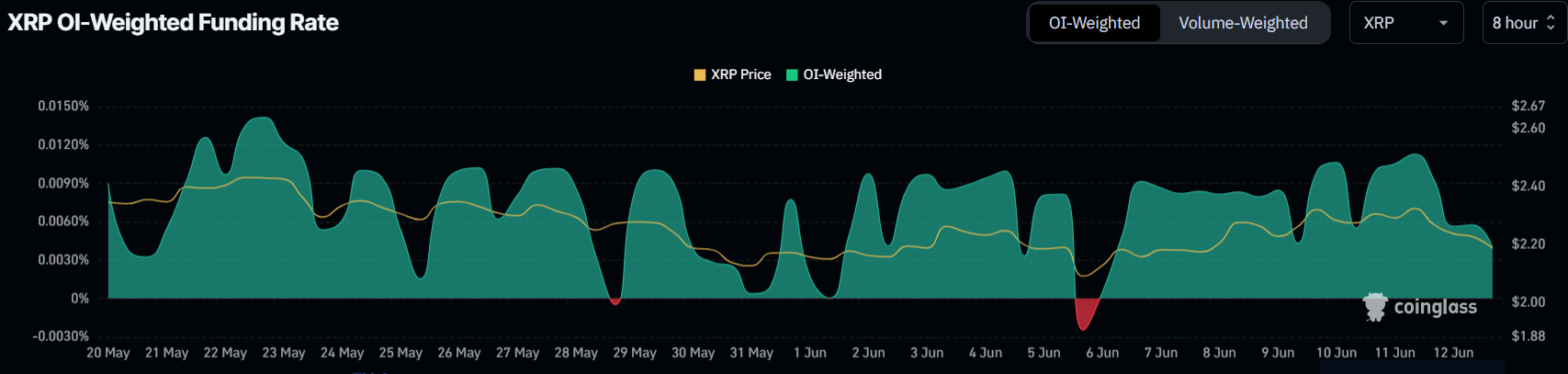Toggle the XRP Price legend series
This screenshot has width=1568, height=374.
(732, 74)
